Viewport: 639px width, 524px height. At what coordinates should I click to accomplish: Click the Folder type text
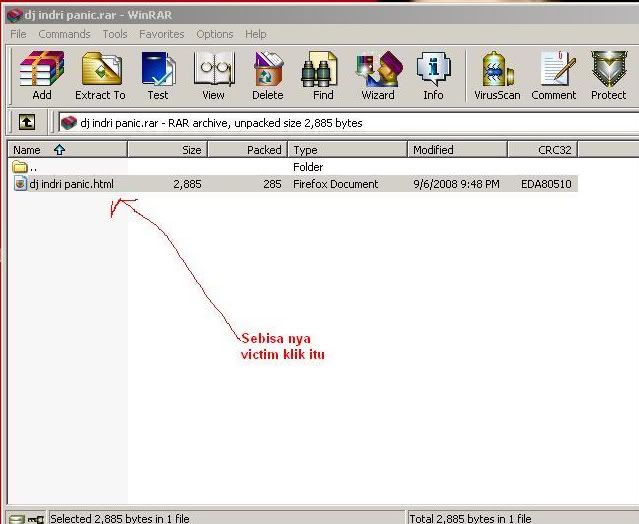pos(308,167)
